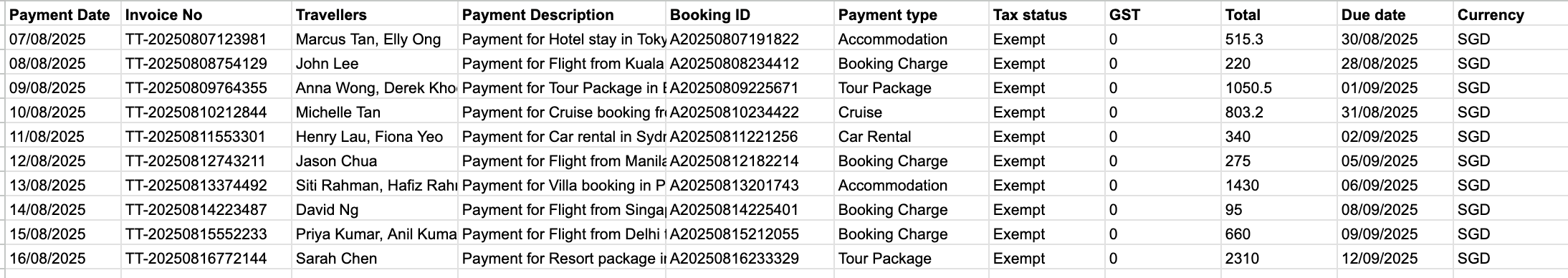The width and height of the screenshot is (1568, 278).
Task: Click the cell containing Sarah Chen
Action: (375, 259)
